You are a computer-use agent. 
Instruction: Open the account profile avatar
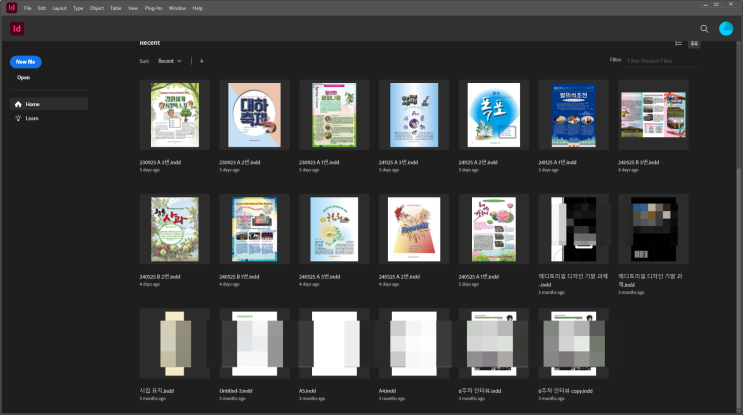(x=725, y=29)
